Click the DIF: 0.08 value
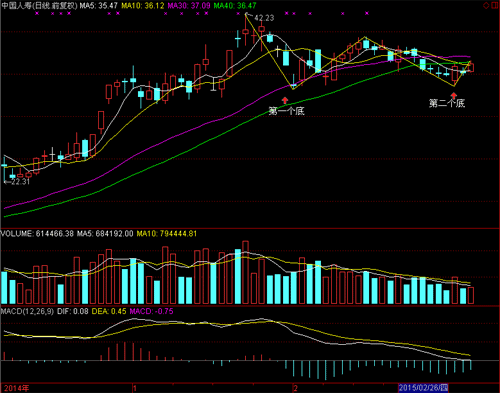This screenshot has height=393, width=500. click(x=73, y=311)
